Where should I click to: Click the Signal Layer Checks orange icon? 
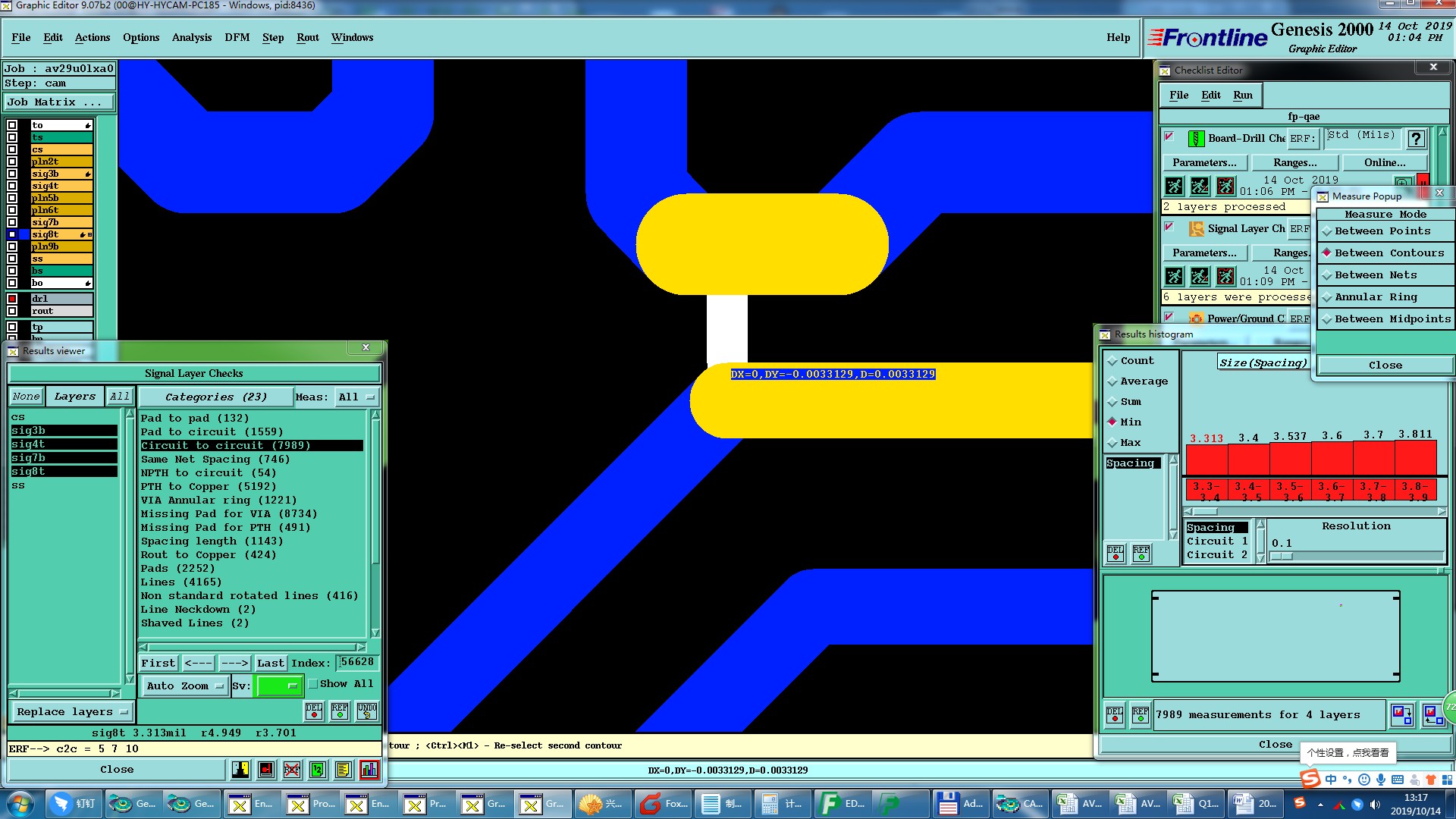(x=1196, y=229)
